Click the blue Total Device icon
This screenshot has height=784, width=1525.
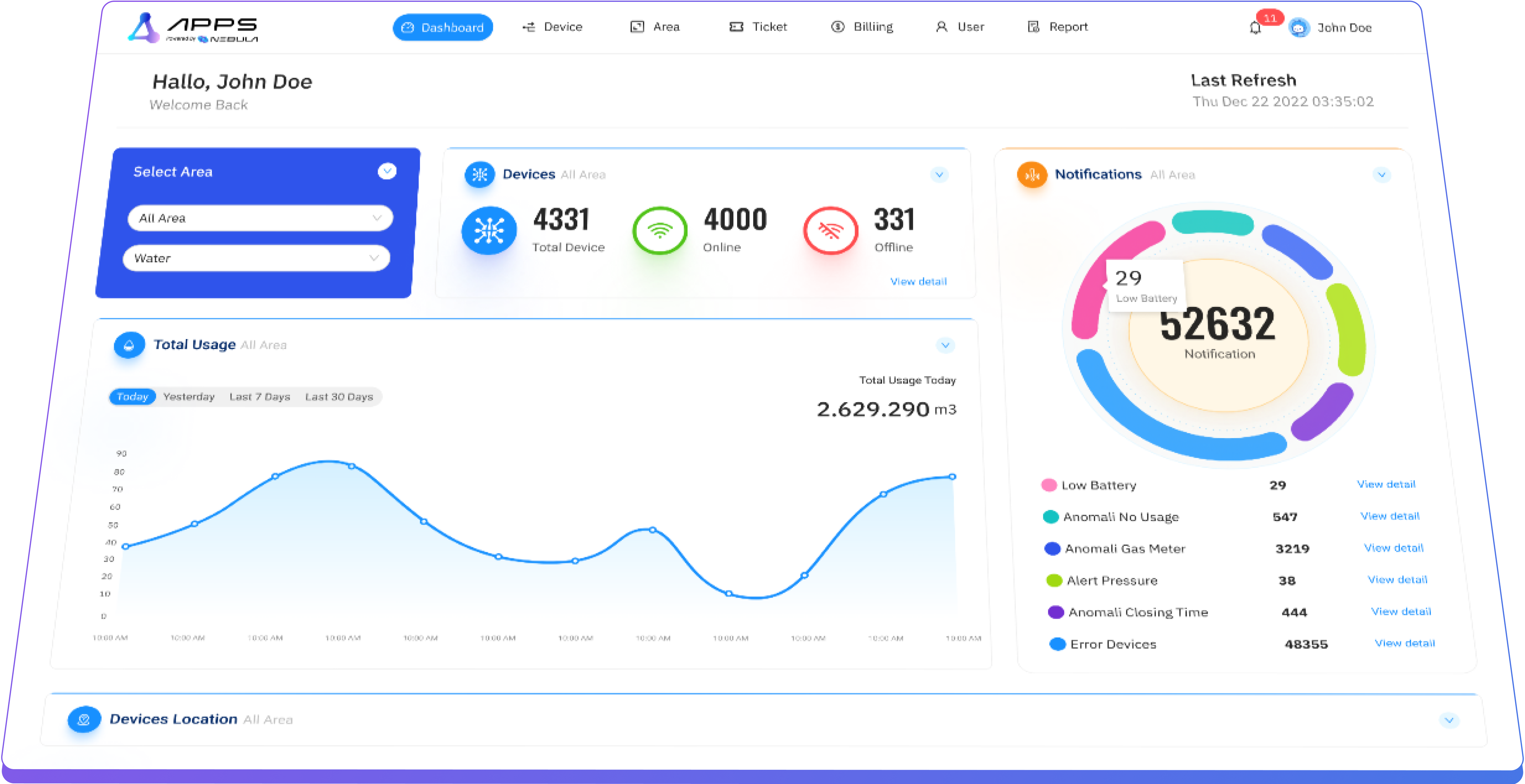point(489,230)
